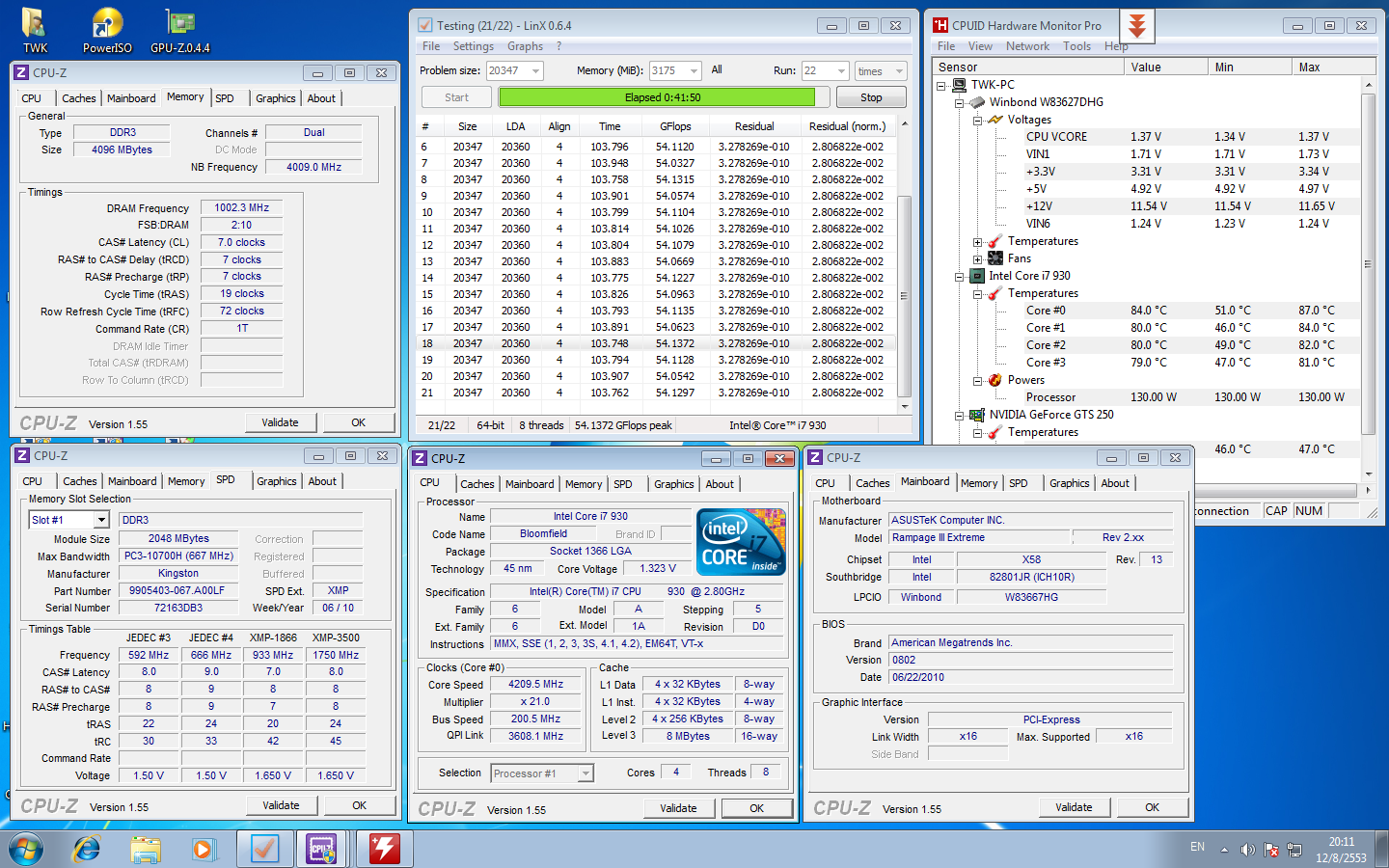Open the Tools menu in HWMonitor
Screen dimensions: 1389x868
coord(1076,46)
